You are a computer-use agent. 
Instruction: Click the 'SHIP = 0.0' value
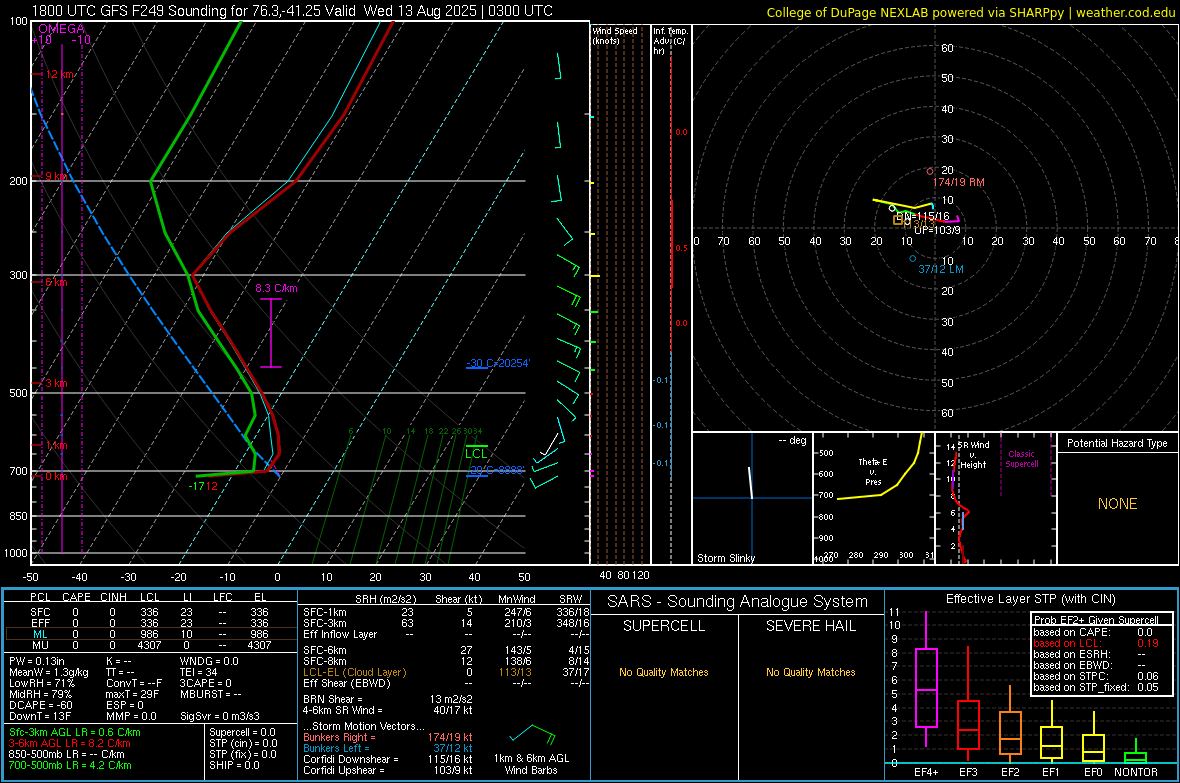[x=234, y=765]
